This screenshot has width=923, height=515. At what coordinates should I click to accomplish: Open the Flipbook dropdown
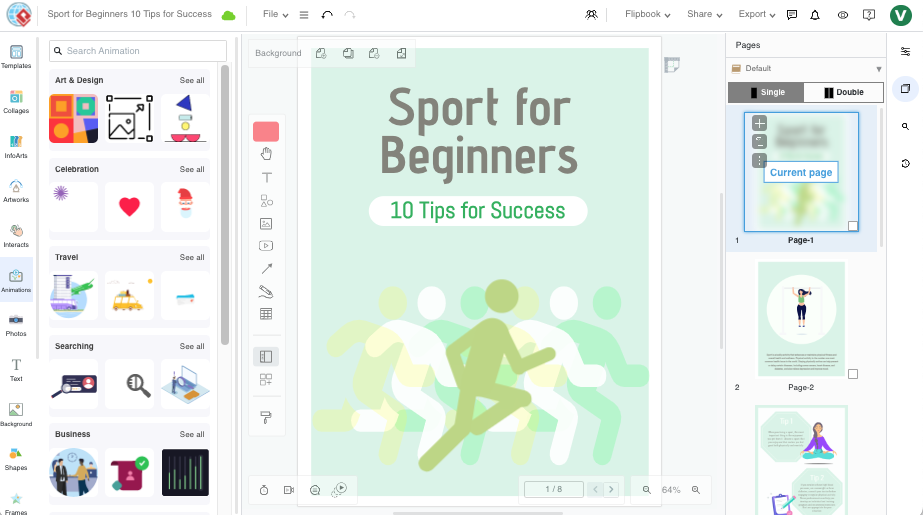point(647,15)
